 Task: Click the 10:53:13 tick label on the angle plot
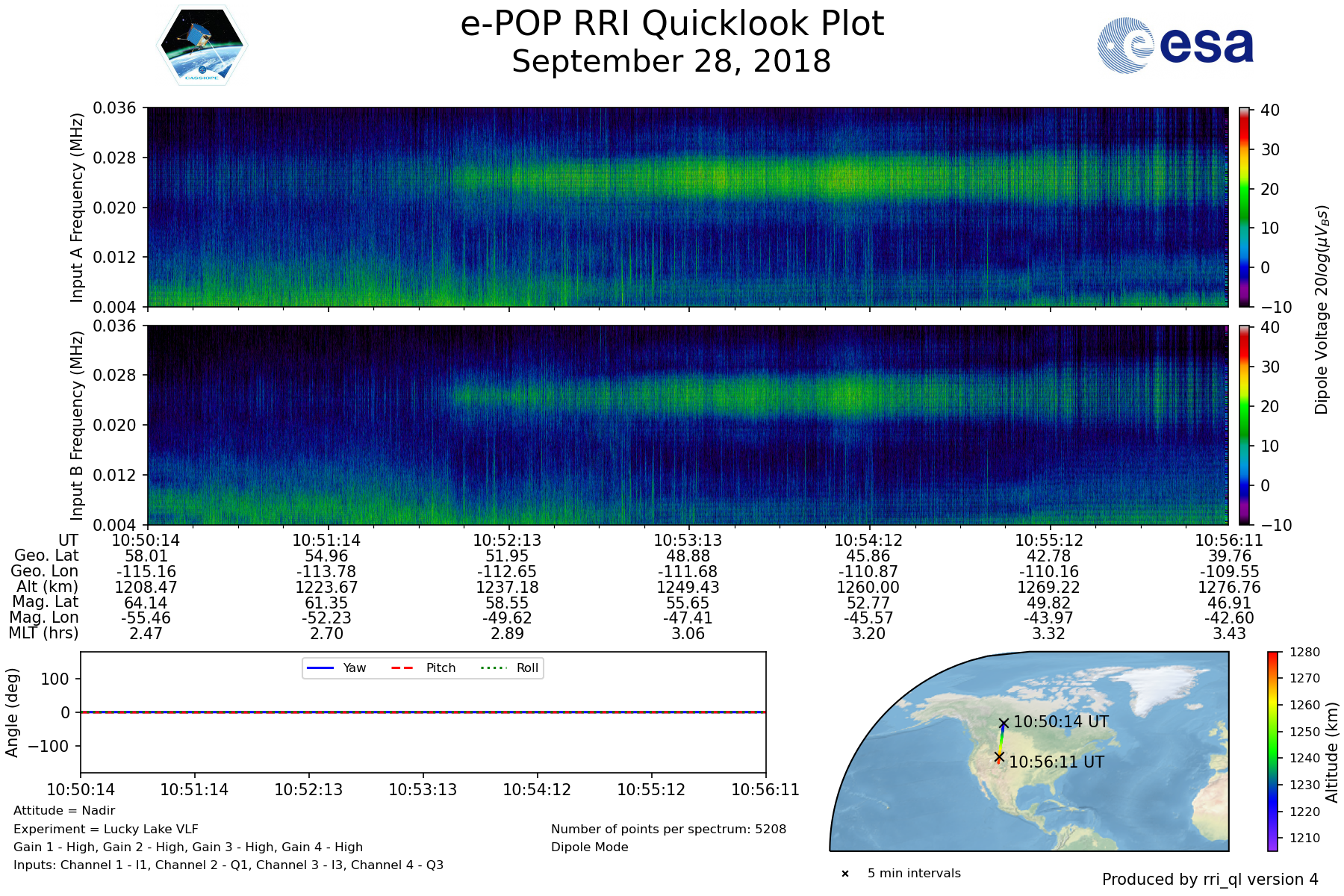coord(423,790)
